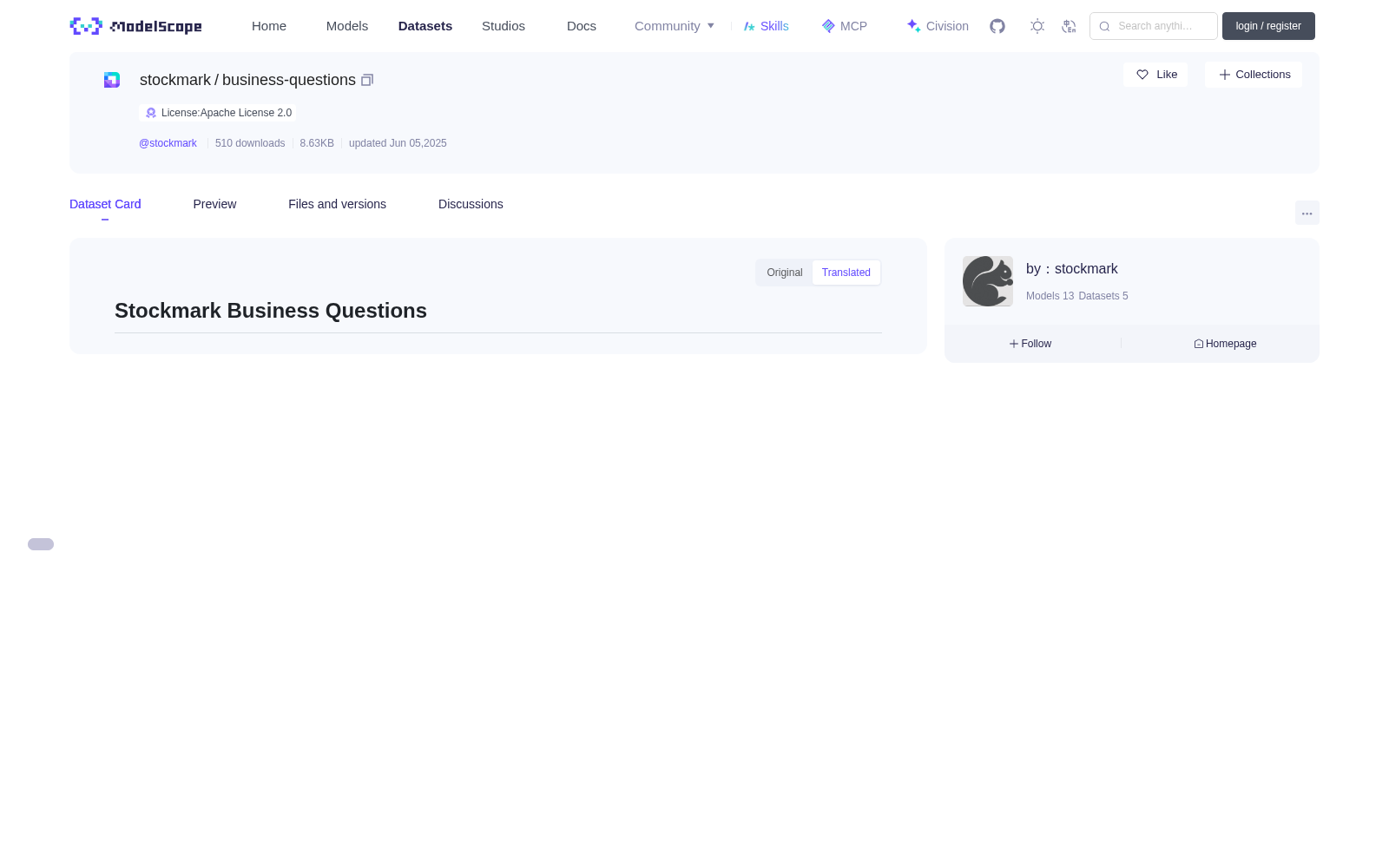1389x868 pixels.
Task: Copy the dataset name with copy icon
Action: coord(367,80)
